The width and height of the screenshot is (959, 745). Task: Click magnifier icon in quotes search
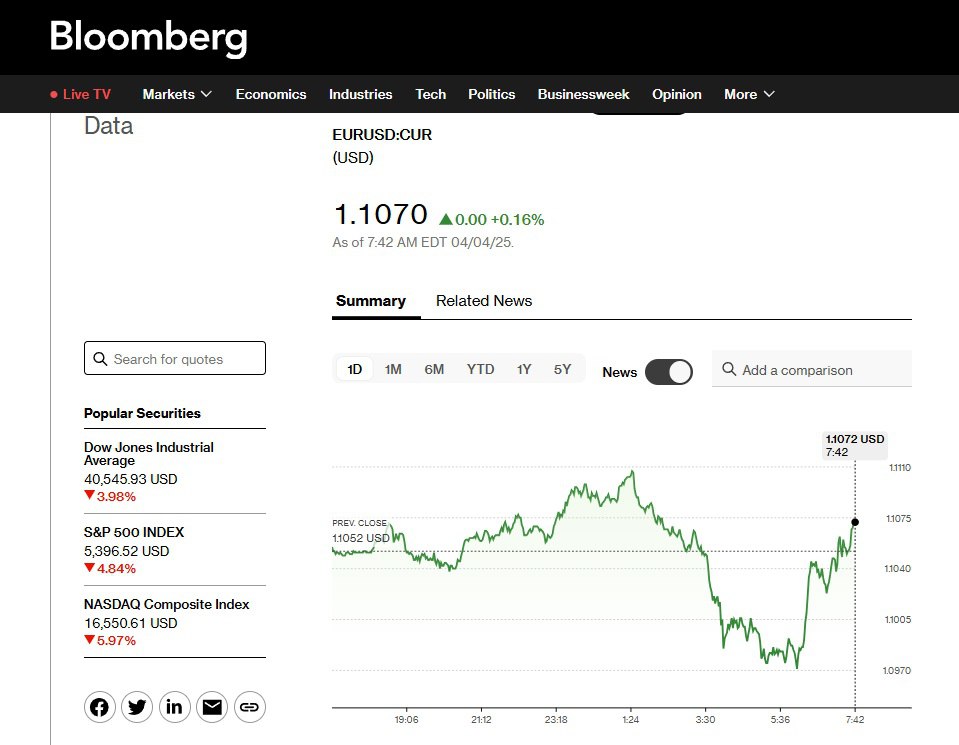point(100,359)
